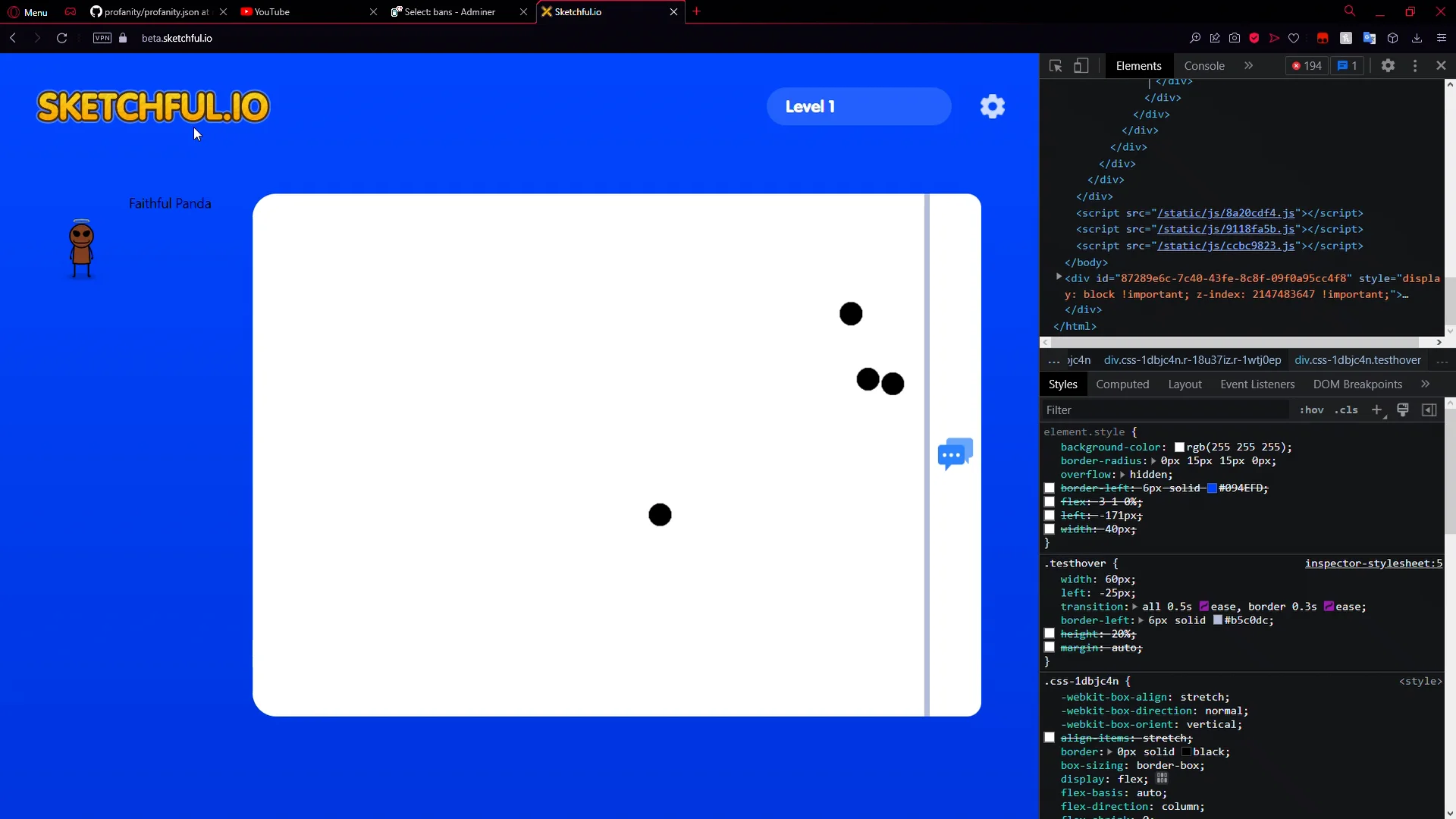Image resolution: width=1456 pixels, height=819 pixels.
Task: Click the Sketchful.io logo
Action: pos(153,107)
